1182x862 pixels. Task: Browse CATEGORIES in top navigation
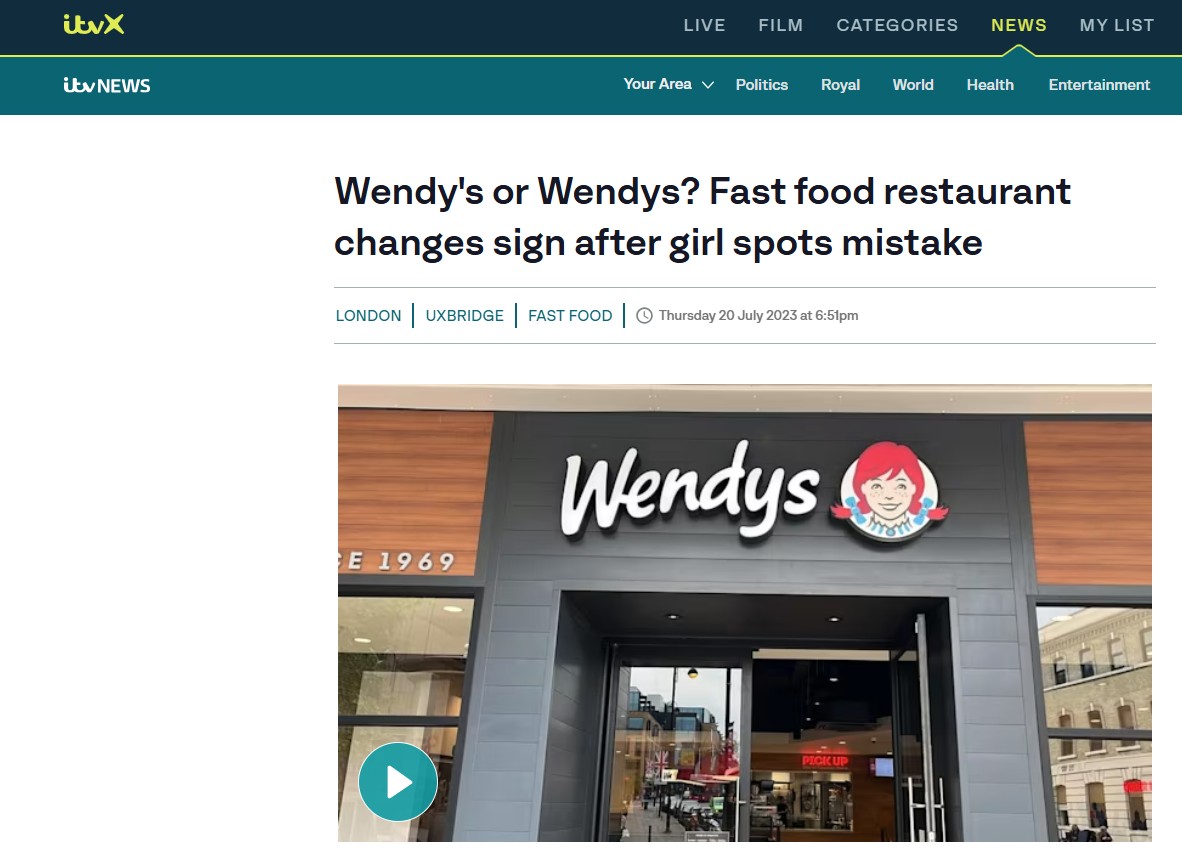pos(897,25)
